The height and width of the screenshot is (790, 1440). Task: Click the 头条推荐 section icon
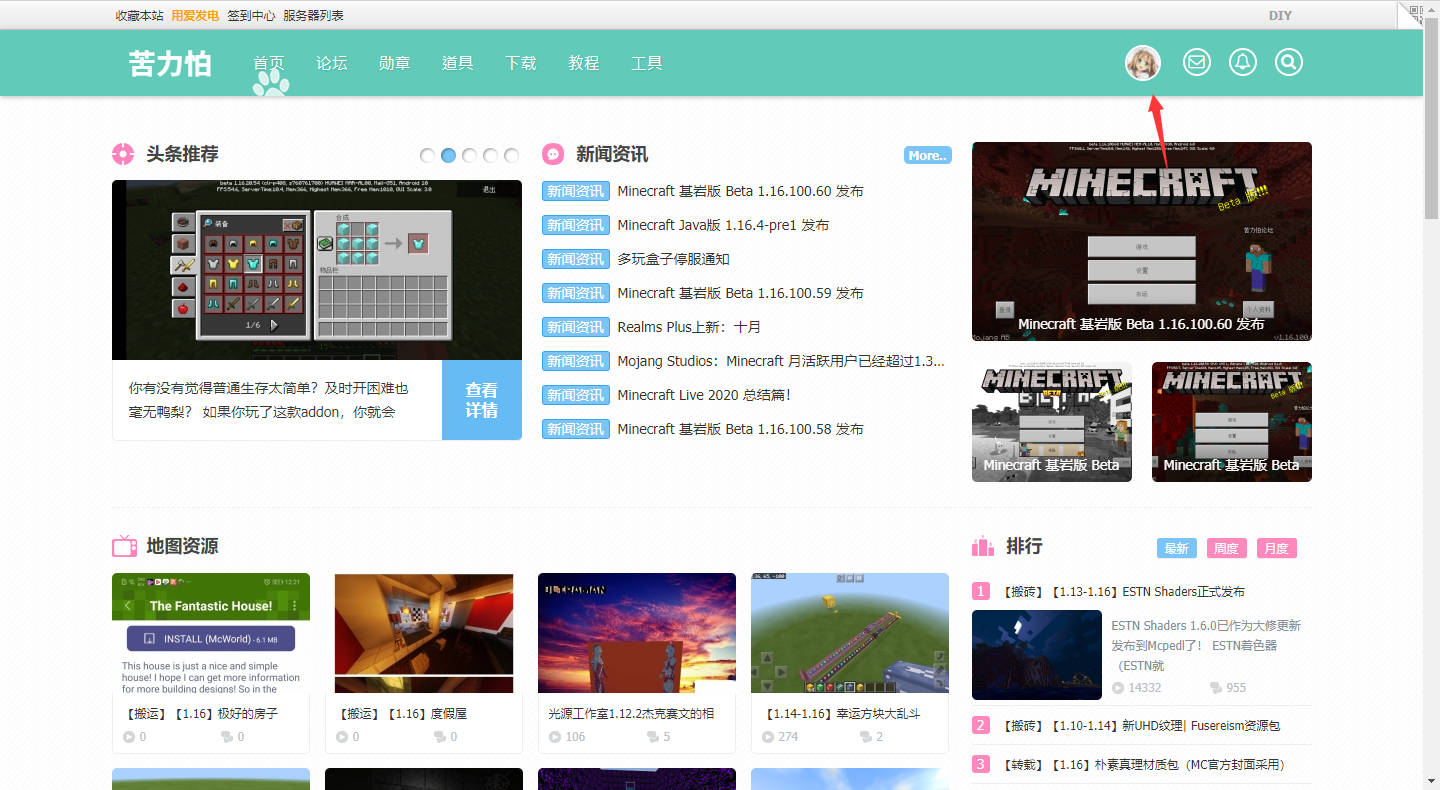point(123,154)
